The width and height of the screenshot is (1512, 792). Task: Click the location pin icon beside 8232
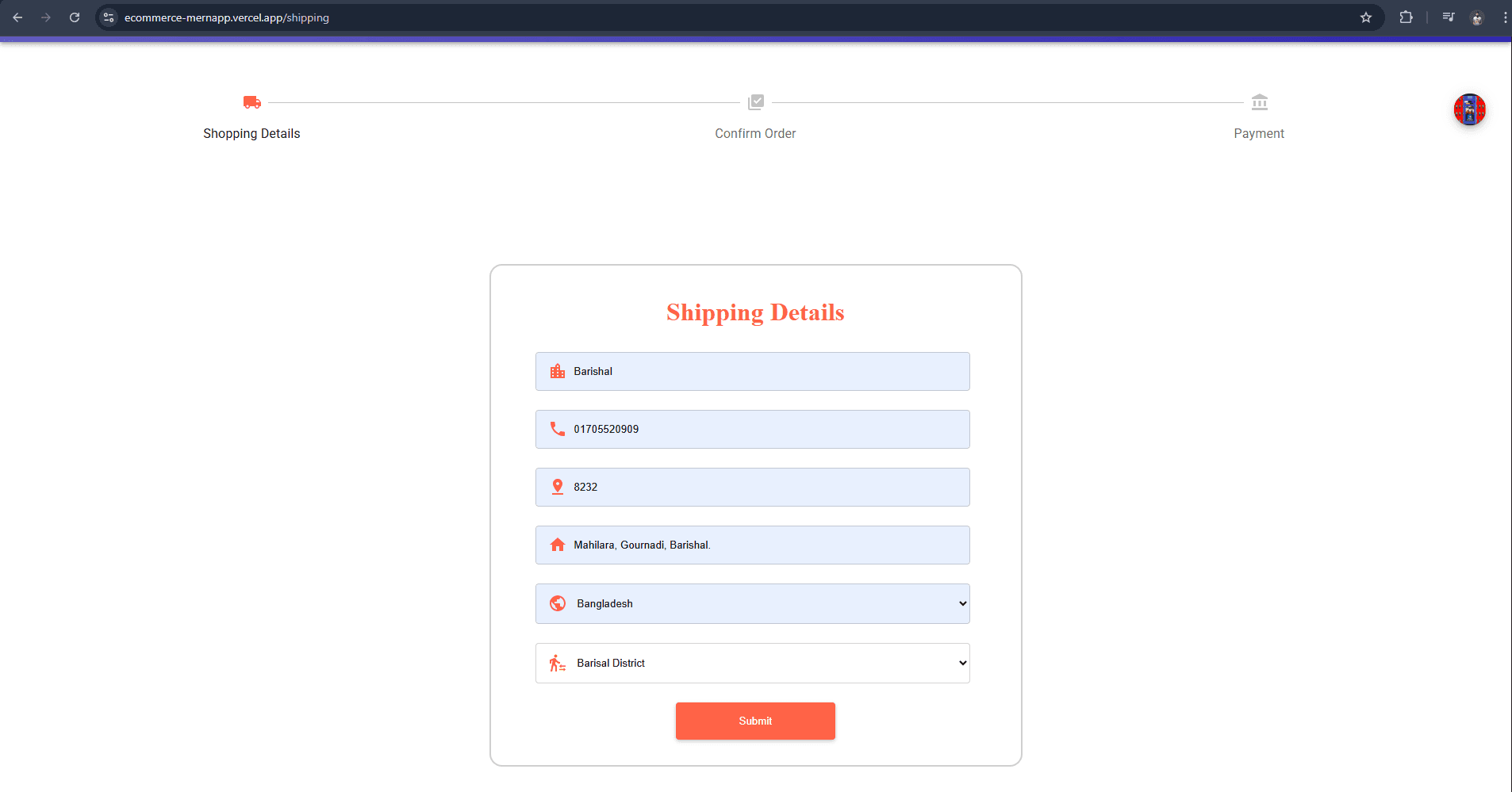coord(558,487)
